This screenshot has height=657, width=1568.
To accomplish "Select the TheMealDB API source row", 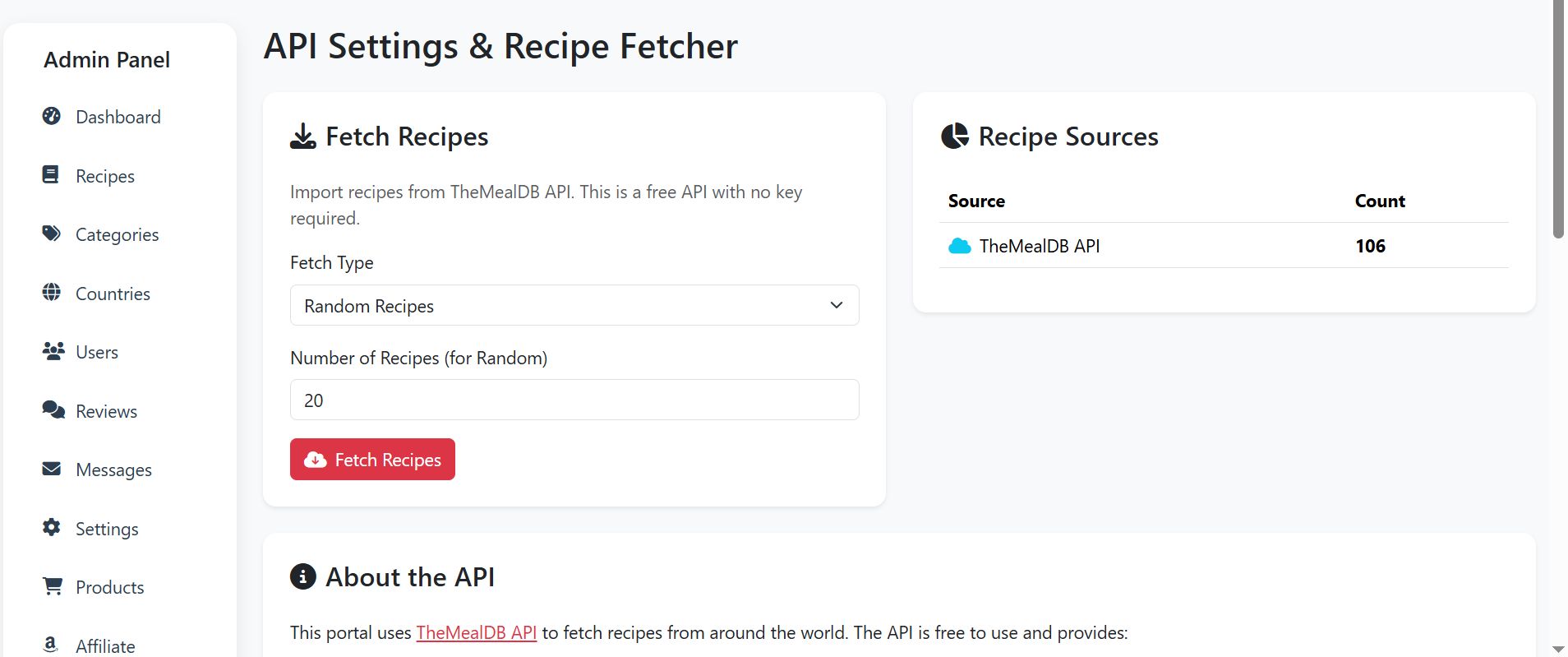I will point(1223,246).
